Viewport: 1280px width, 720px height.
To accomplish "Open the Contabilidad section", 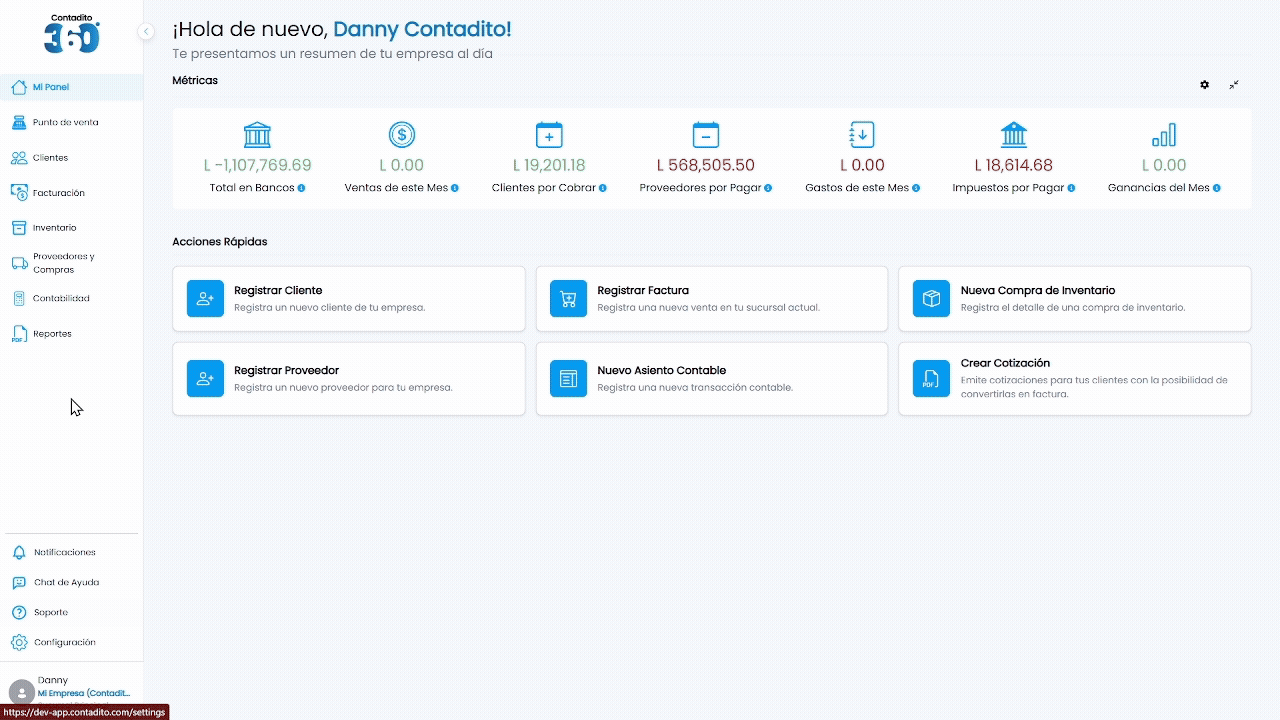I will coord(71,298).
